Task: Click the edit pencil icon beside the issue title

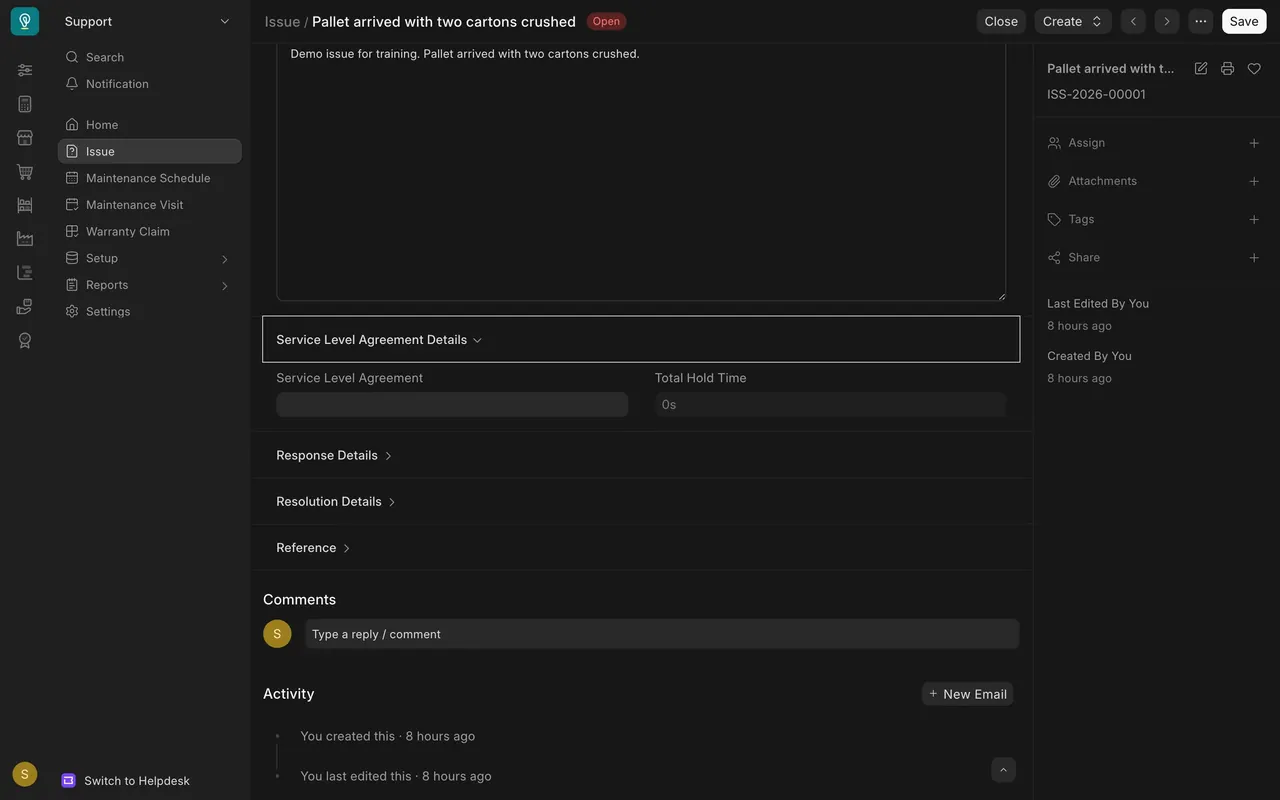Action: [x=1201, y=69]
